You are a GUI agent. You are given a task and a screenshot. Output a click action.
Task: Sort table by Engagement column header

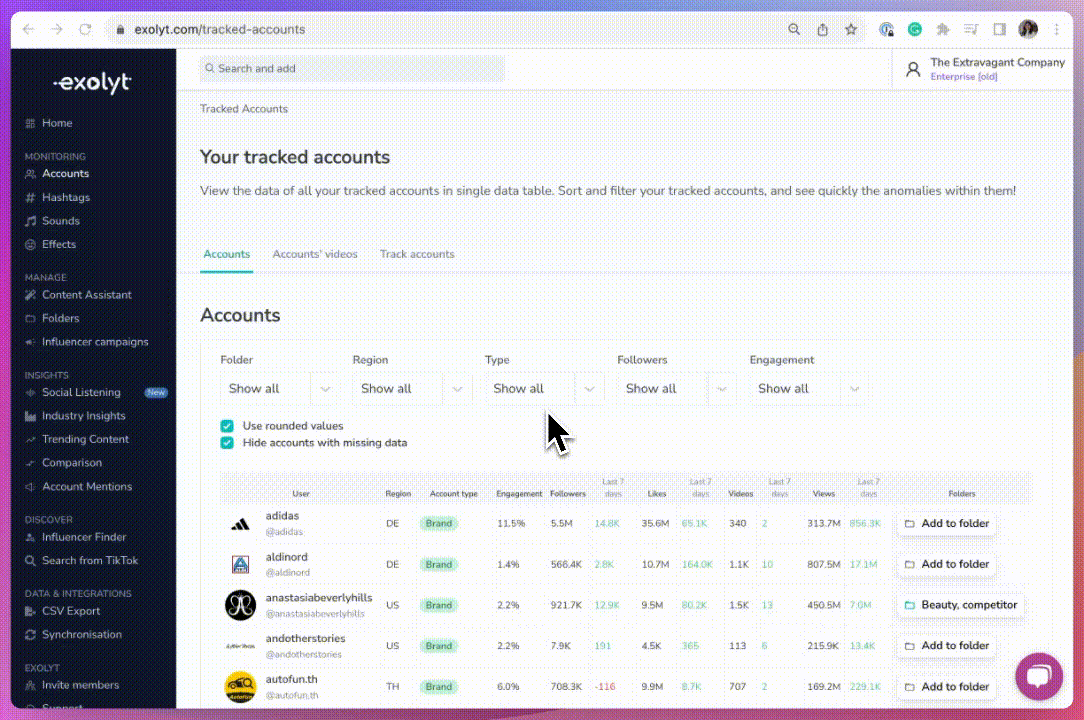[x=519, y=494]
